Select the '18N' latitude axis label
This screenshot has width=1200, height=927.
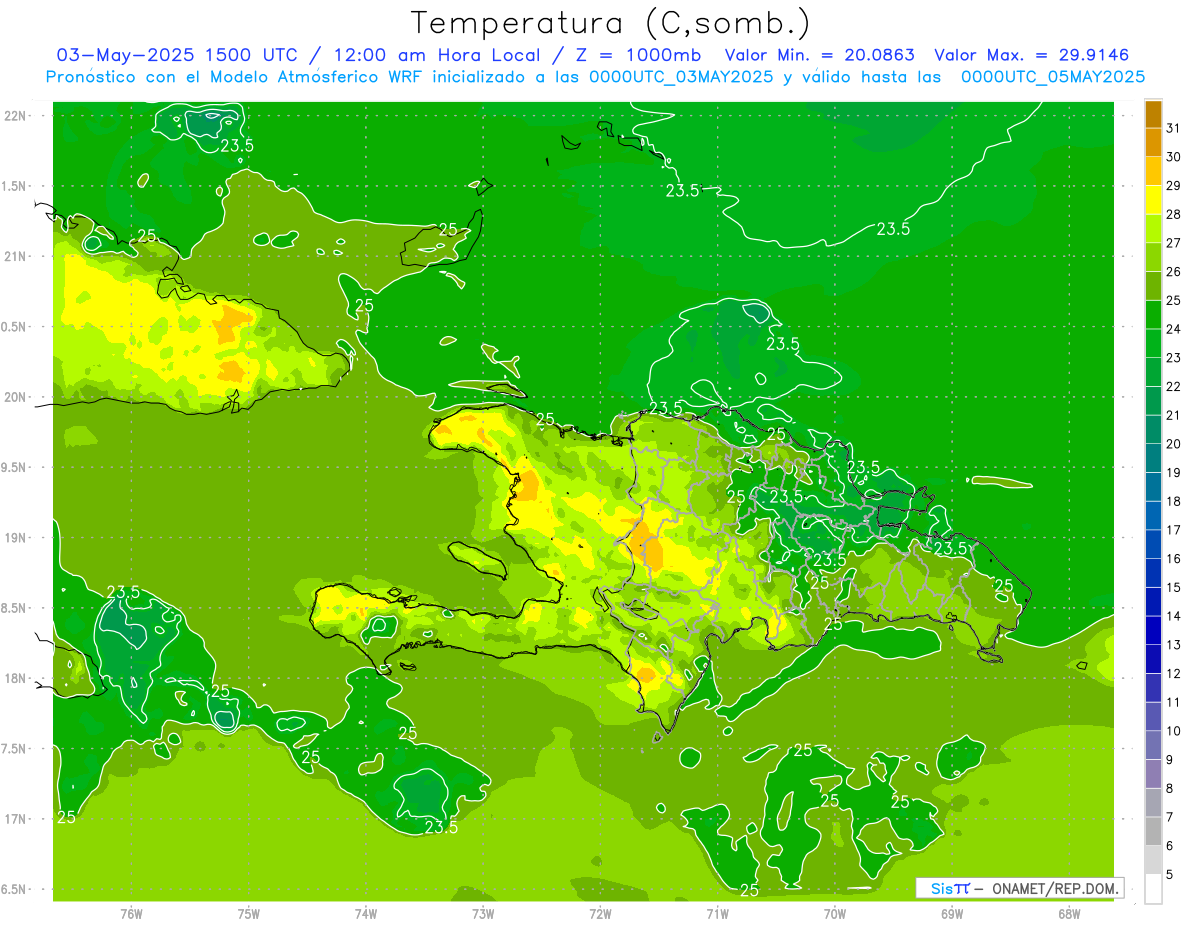(x=16, y=679)
